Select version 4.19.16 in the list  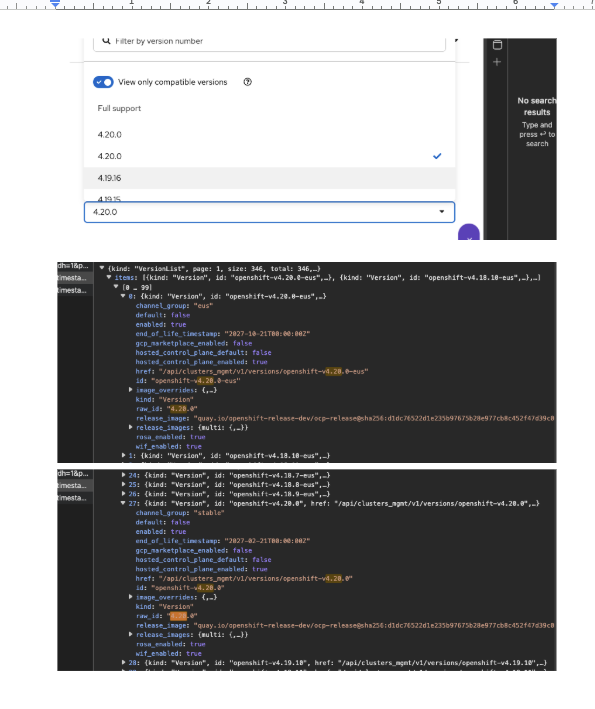click(x=269, y=178)
